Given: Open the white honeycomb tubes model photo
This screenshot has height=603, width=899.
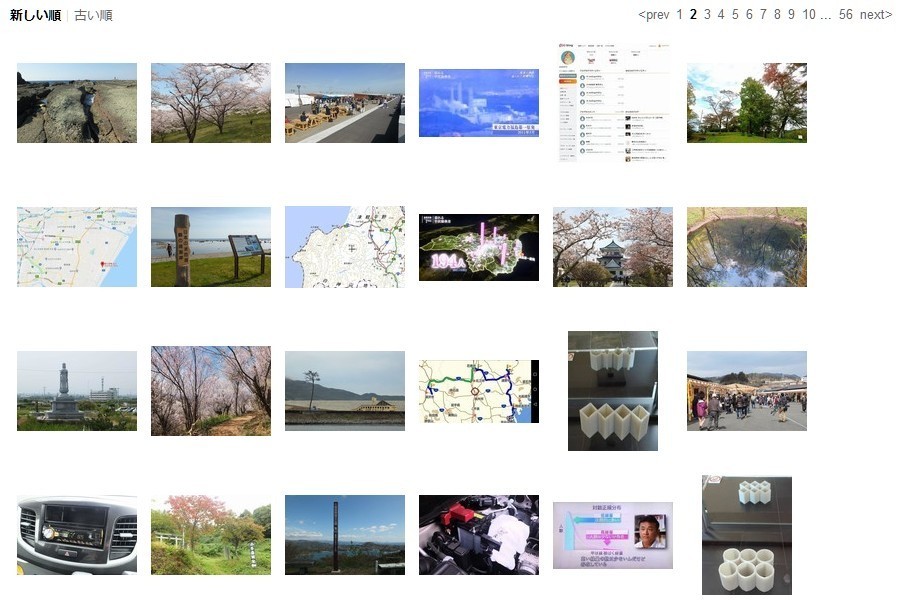Looking at the screenshot, I should 747,535.
